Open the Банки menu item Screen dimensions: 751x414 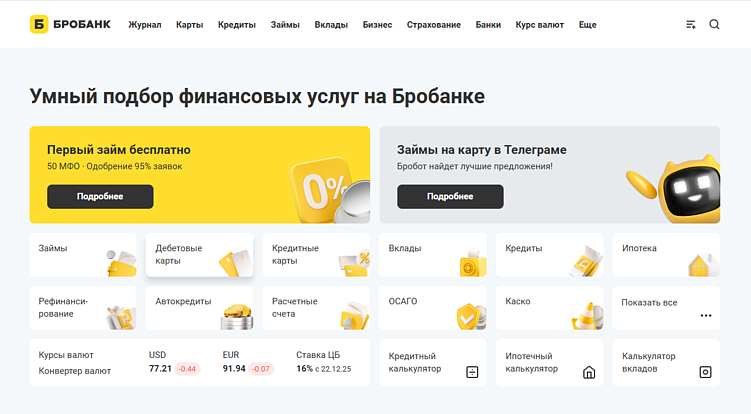point(488,25)
